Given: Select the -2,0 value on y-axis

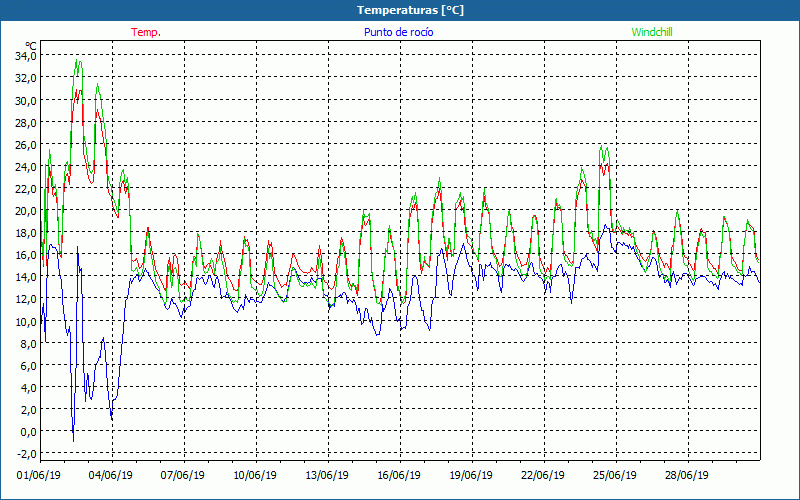Looking at the screenshot, I should pyautogui.click(x=25, y=453).
